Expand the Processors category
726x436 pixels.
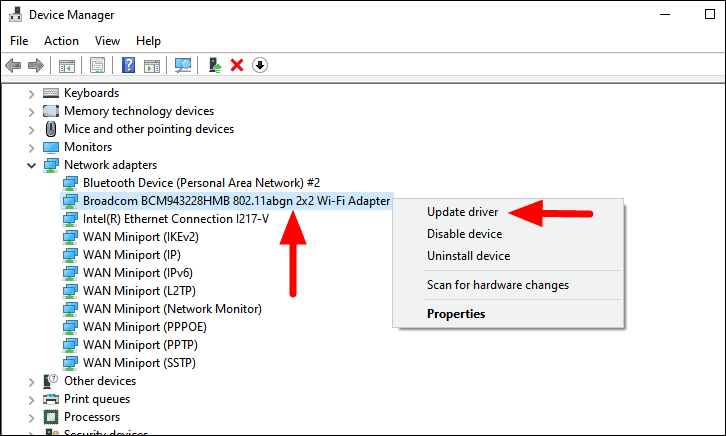click(x=31, y=418)
